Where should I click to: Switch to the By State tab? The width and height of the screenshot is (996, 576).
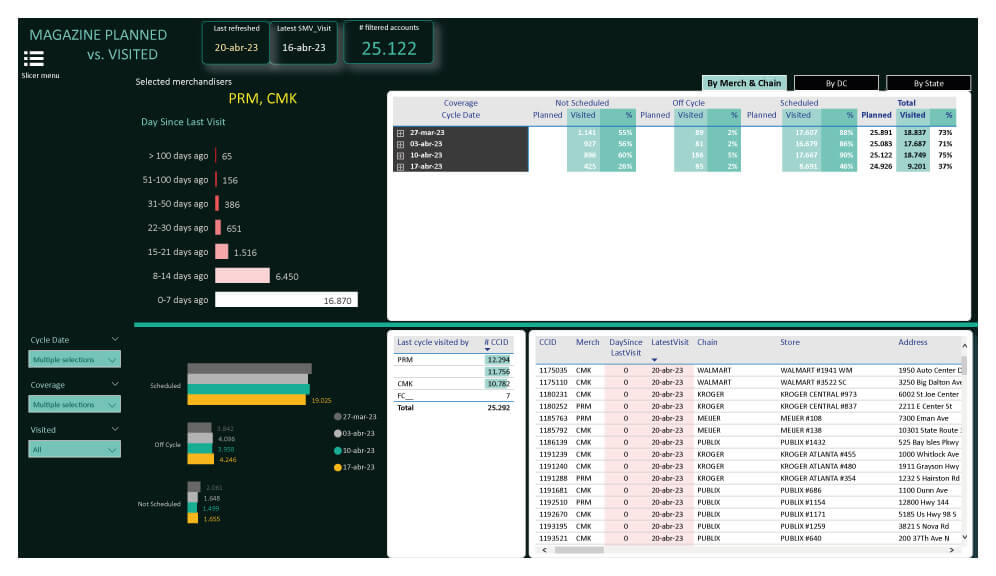[x=928, y=83]
